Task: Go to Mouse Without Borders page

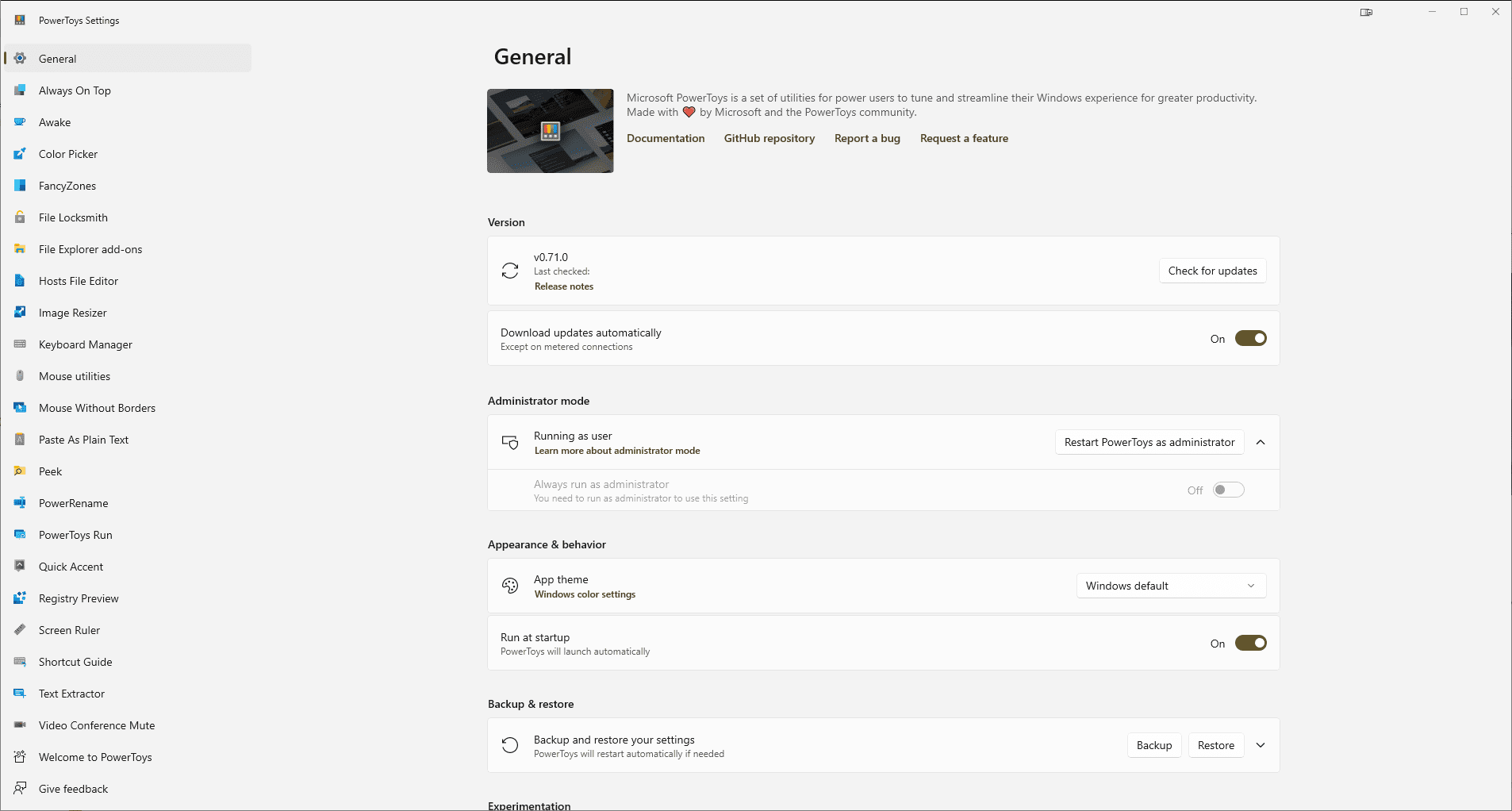Action: 97,408
